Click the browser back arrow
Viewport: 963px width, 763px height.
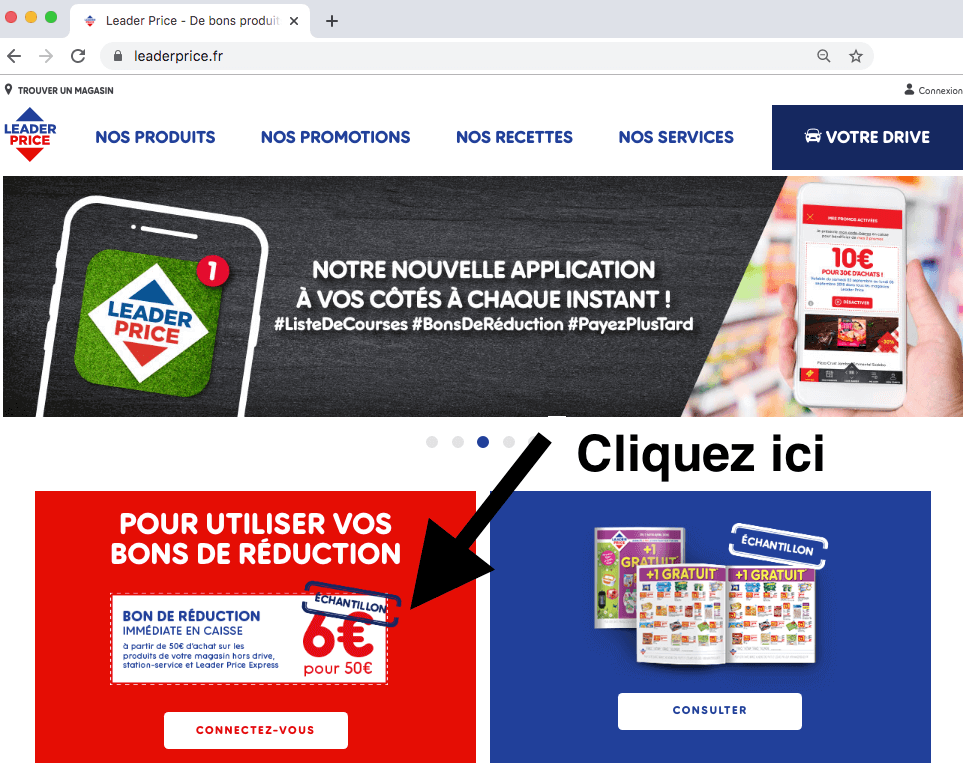click(x=14, y=56)
